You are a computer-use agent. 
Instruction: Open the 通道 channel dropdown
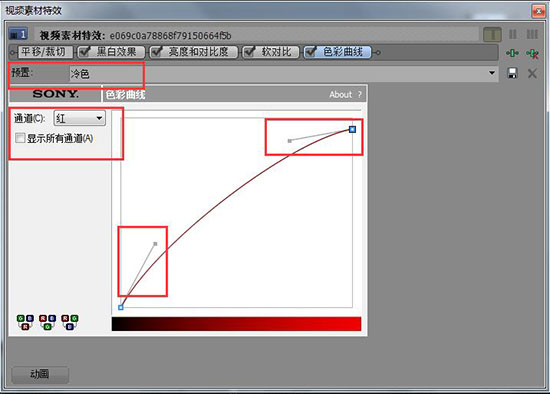pyautogui.click(x=79, y=118)
